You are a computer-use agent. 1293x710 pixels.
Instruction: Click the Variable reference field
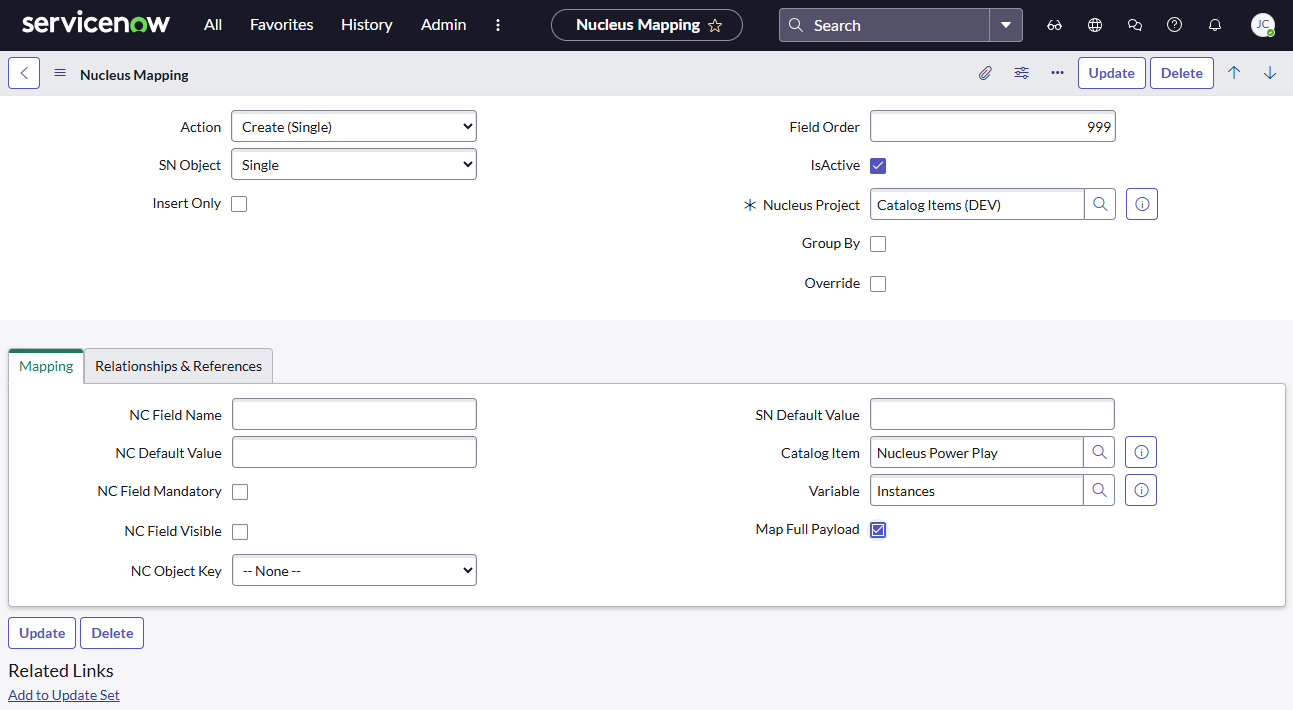(x=977, y=491)
